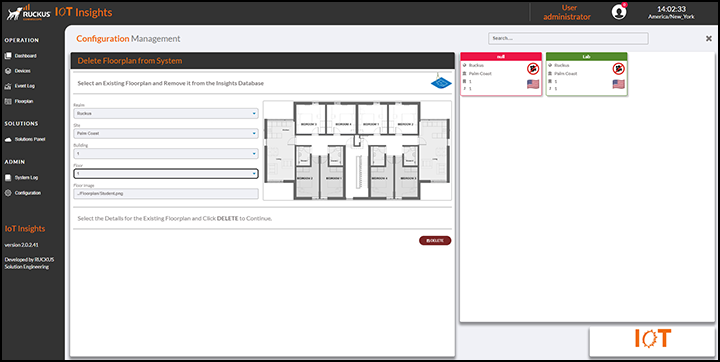Image resolution: width=720 pixels, height=362 pixels.
Task: Open System Log under Admin
Action: pos(26,178)
